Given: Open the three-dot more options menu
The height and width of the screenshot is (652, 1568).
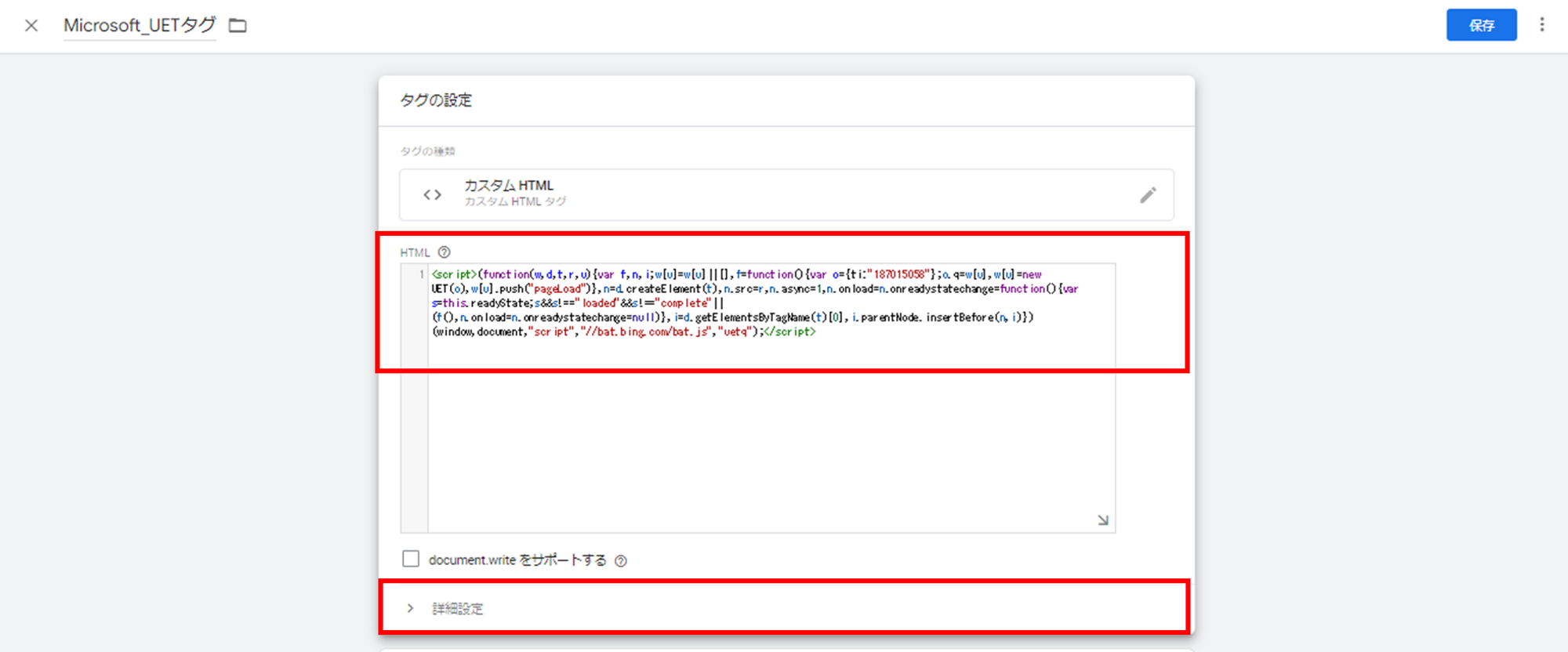Looking at the screenshot, I should (x=1541, y=25).
